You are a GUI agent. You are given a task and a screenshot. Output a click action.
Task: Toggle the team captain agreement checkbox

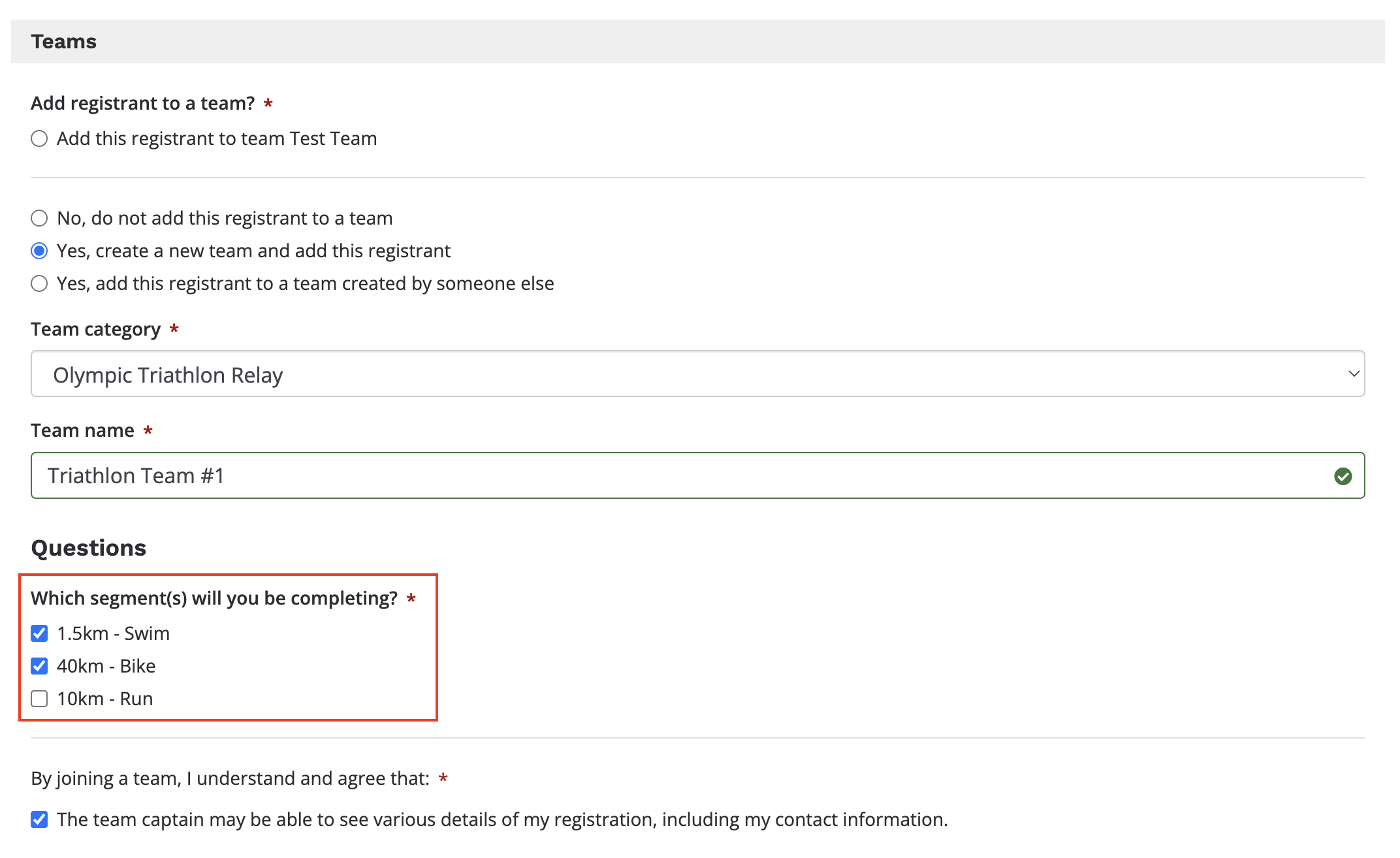click(x=39, y=819)
